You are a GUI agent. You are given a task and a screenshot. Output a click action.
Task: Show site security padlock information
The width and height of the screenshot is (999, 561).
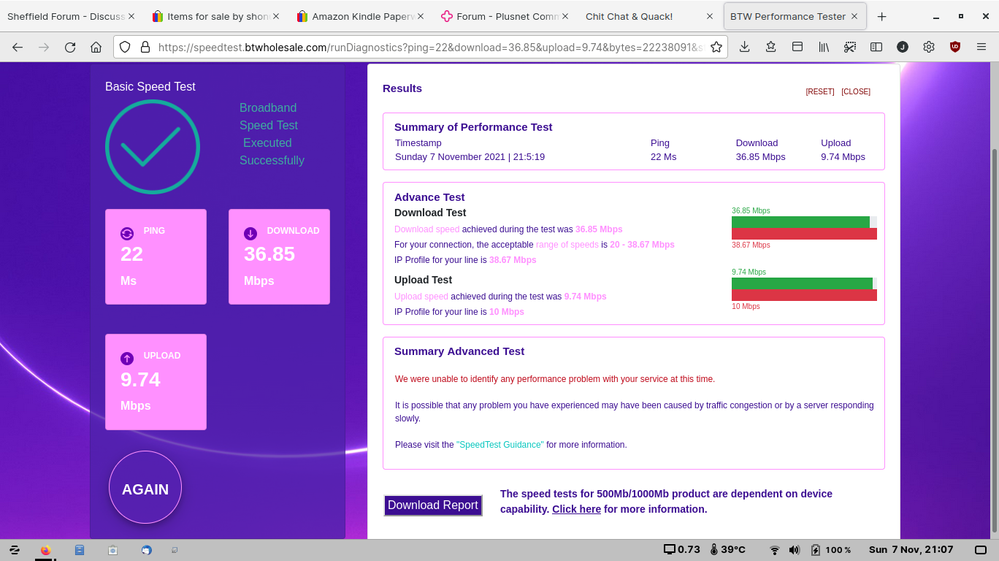tap(145, 47)
